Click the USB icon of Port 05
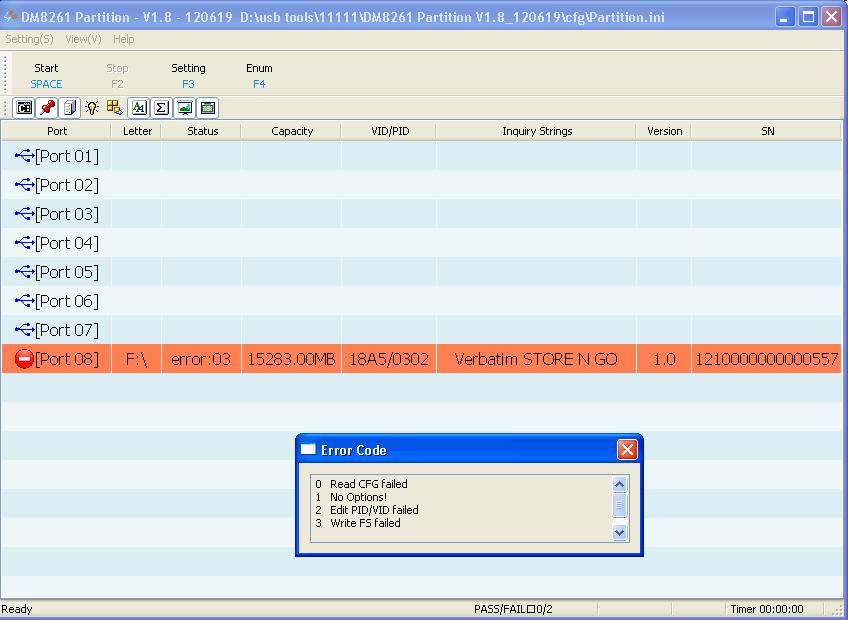Image resolution: width=848 pixels, height=620 pixels. pos(24,272)
